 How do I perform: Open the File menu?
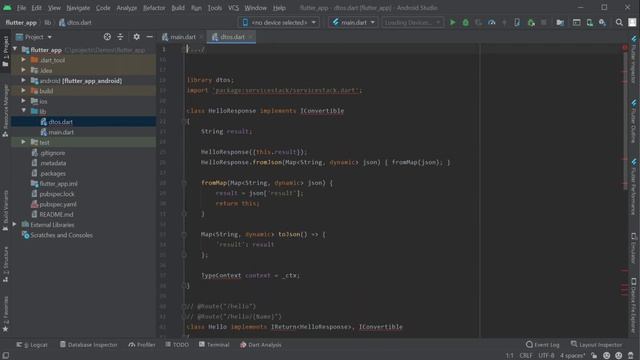pyautogui.click(x=21, y=8)
